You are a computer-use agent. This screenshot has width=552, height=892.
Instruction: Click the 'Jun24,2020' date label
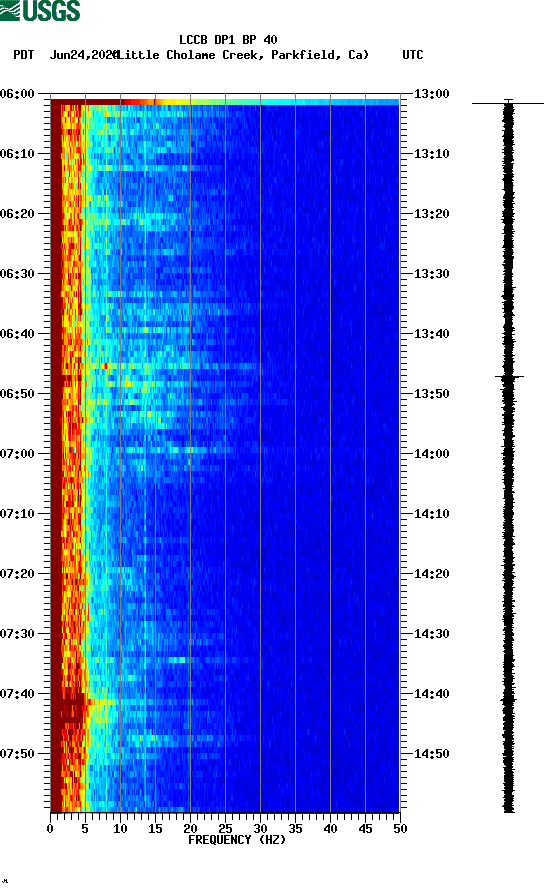point(84,55)
